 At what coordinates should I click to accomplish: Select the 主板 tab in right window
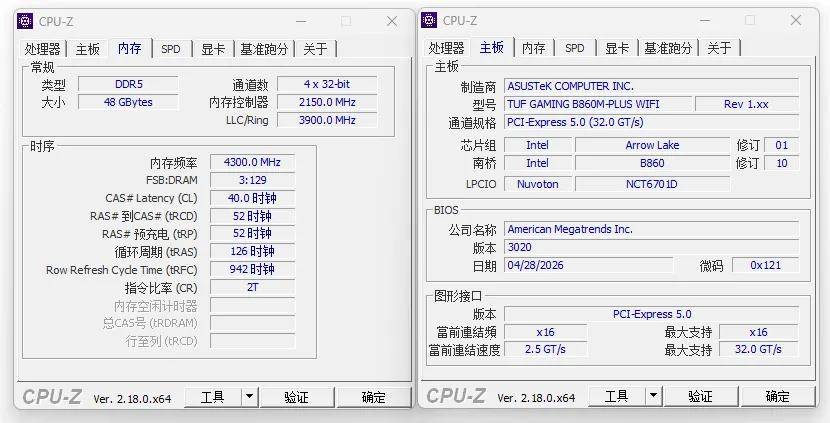(492, 47)
